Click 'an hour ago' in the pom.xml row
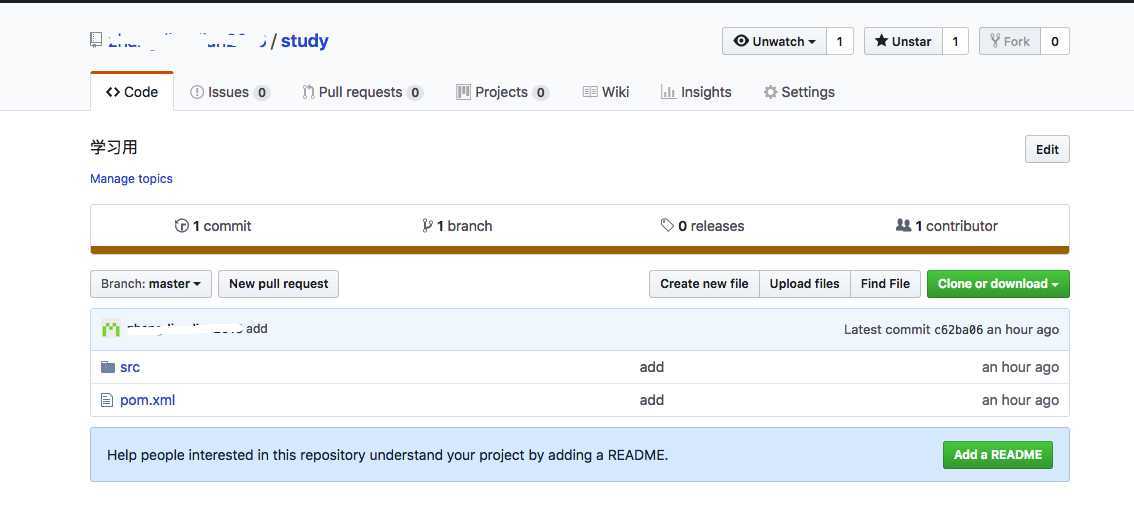This screenshot has height=509, width=1134. pyautogui.click(x=1020, y=400)
